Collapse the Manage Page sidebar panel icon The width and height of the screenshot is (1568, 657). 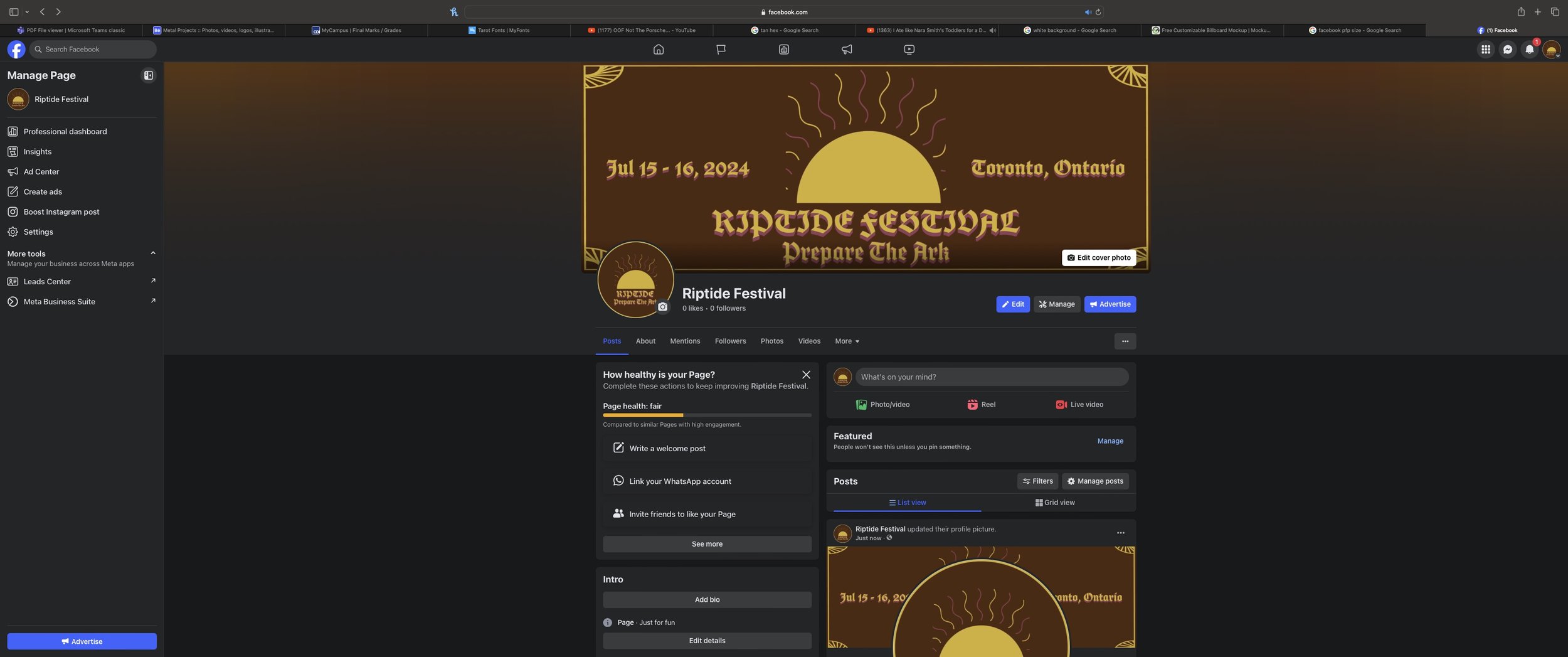149,75
